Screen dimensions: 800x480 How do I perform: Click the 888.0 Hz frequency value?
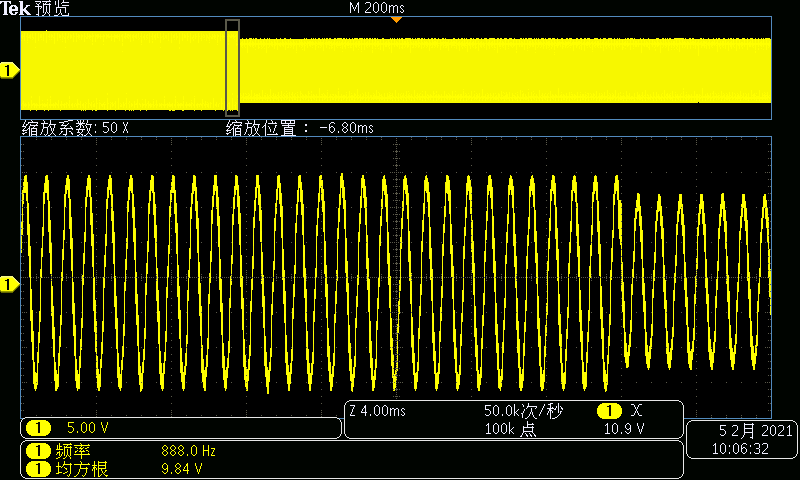click(188, 451)
